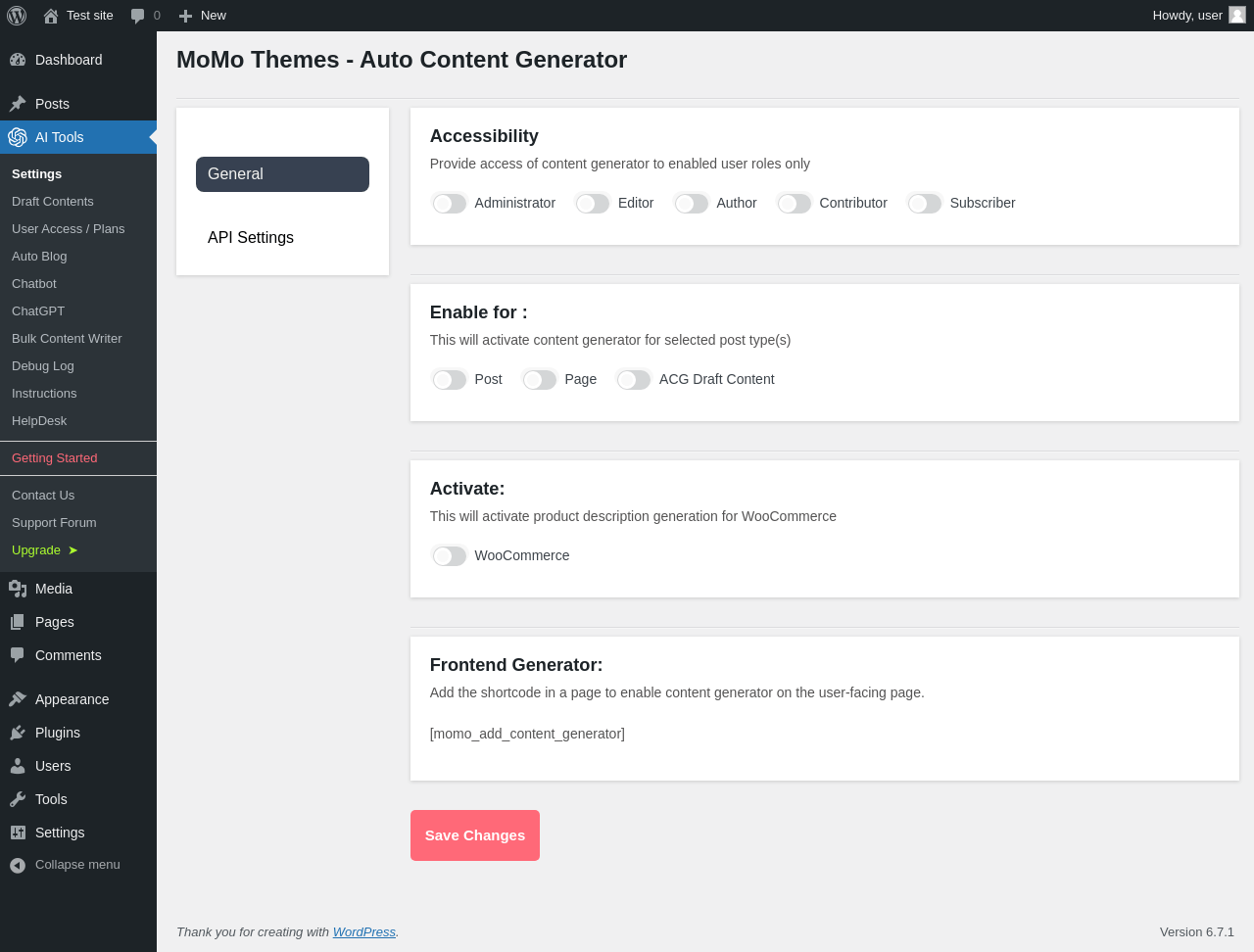
Task: Click the Test site home icon
Action: pos(51,16)
